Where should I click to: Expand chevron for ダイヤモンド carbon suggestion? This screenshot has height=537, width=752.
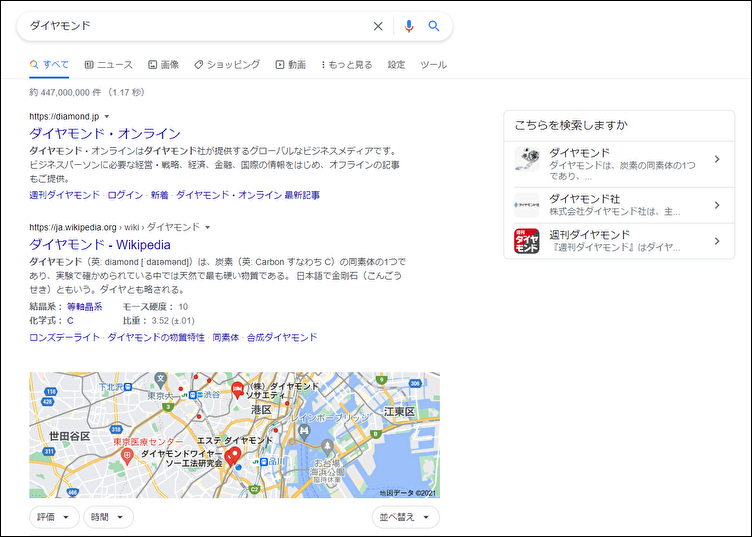pyautogui.click(x=717, y=159)
